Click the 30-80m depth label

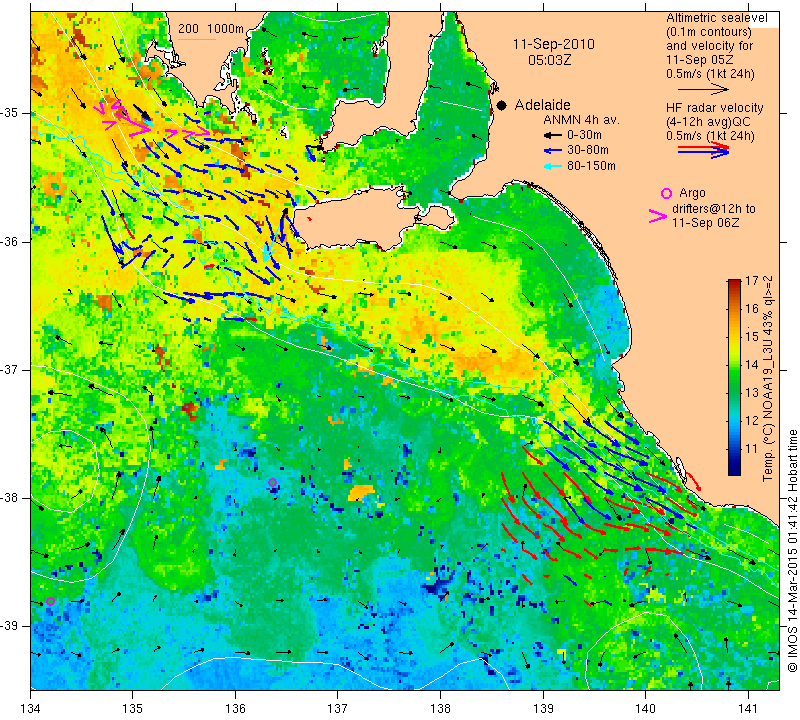[x=588, y=150]
